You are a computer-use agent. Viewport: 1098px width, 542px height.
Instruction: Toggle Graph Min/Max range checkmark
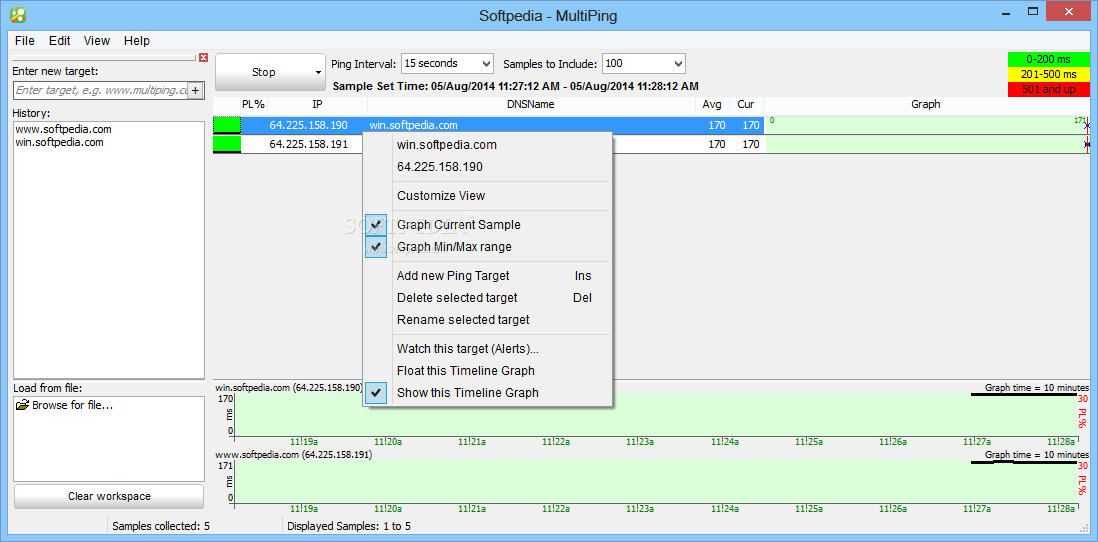click(376, 246)
